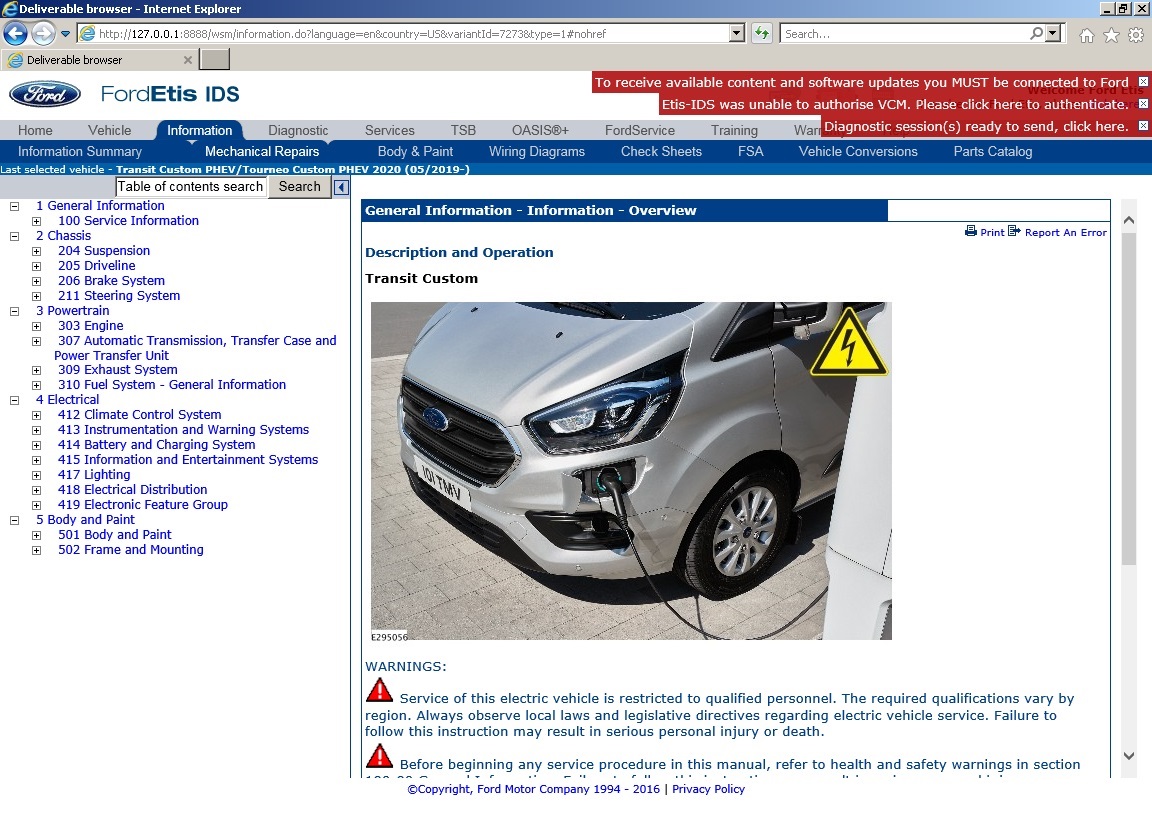Switch to the Diagnostic tab
The image size is (1152, 814).
[297, 130]
